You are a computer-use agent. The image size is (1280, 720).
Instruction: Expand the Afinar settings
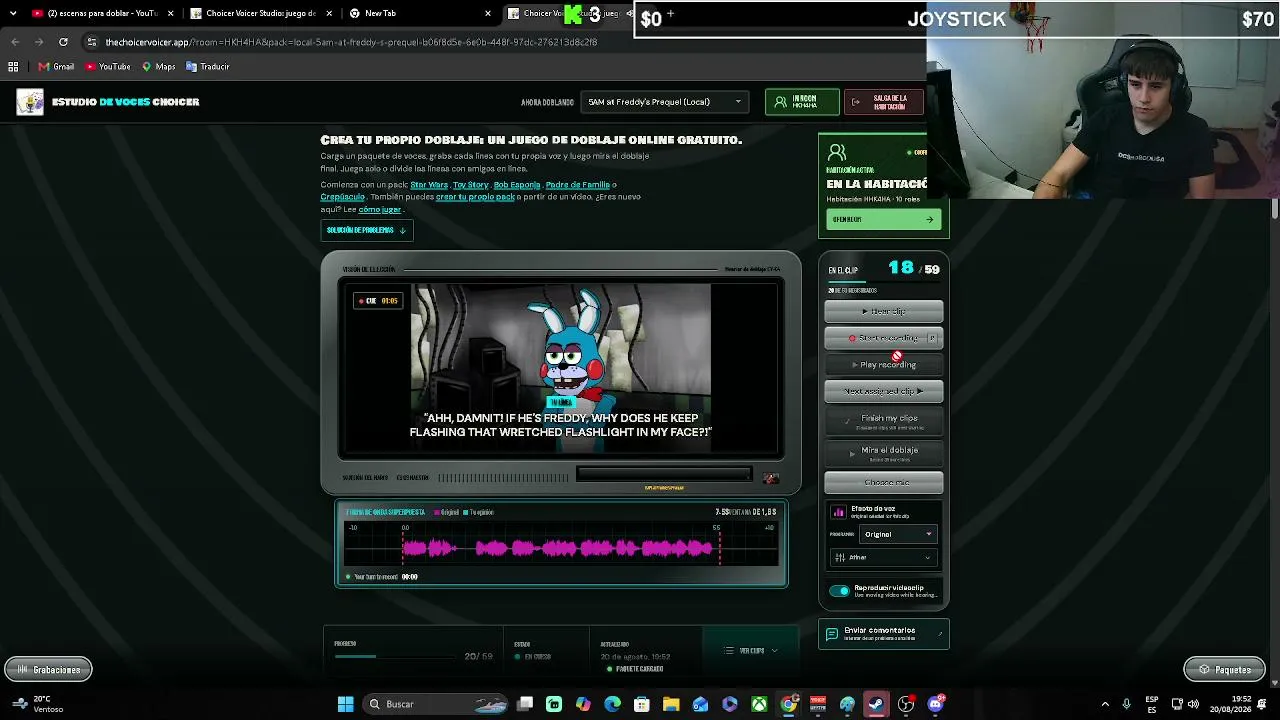tap(883, 557)
